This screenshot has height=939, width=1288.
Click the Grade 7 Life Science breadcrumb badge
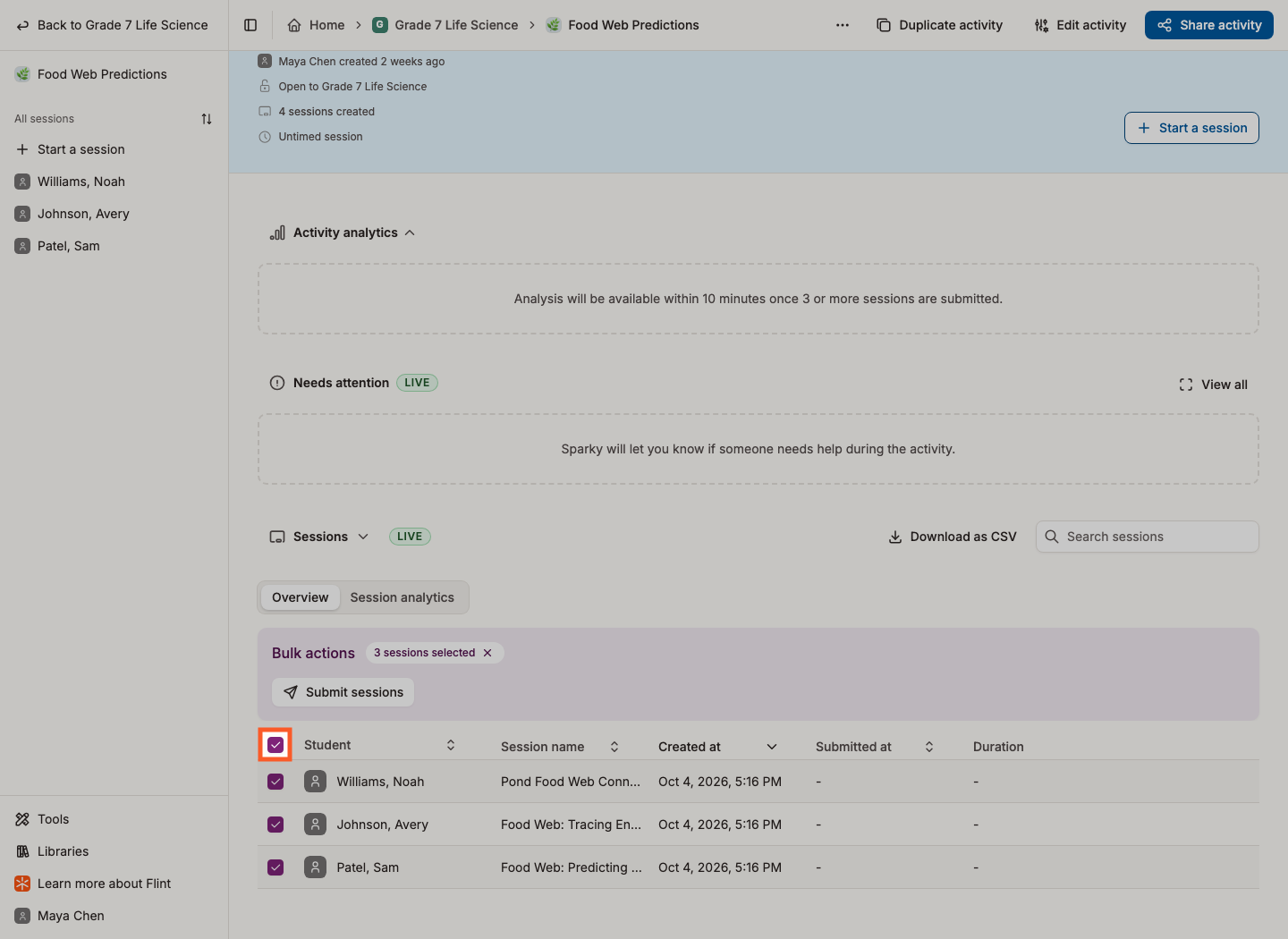coord(380,25)
